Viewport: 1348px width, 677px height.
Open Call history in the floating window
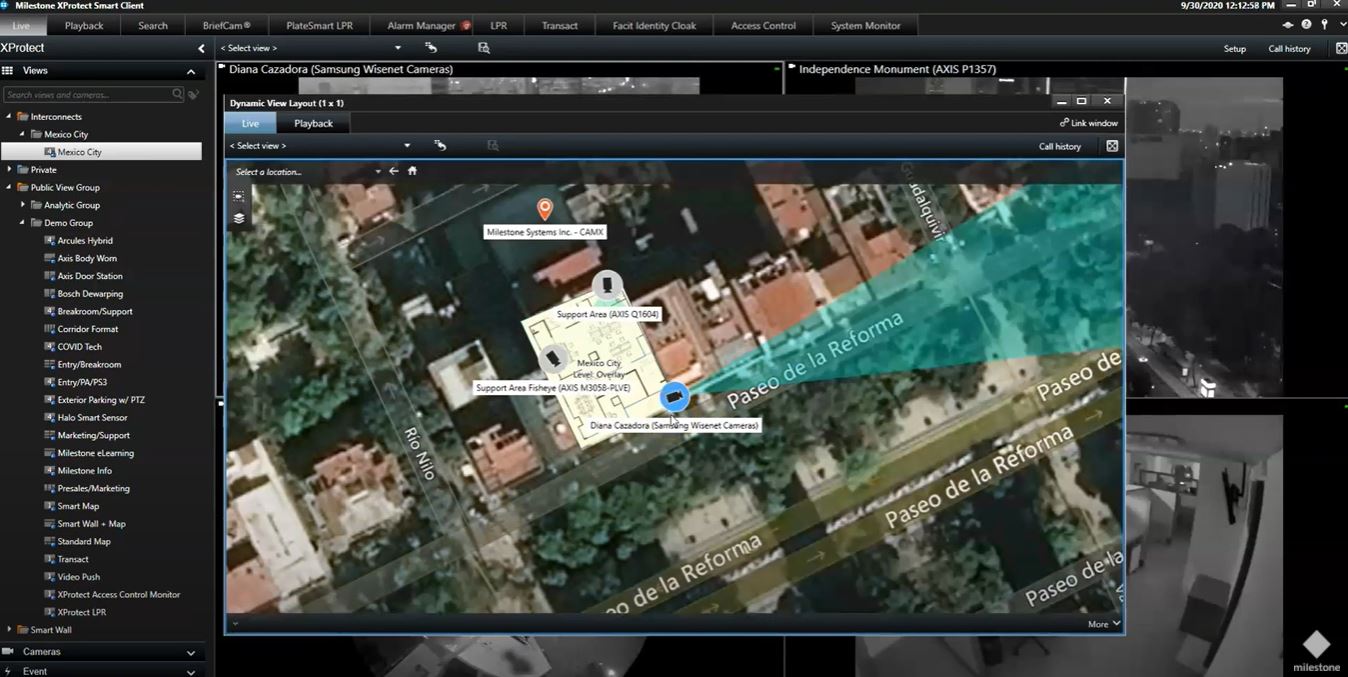tap(1059, 145)
